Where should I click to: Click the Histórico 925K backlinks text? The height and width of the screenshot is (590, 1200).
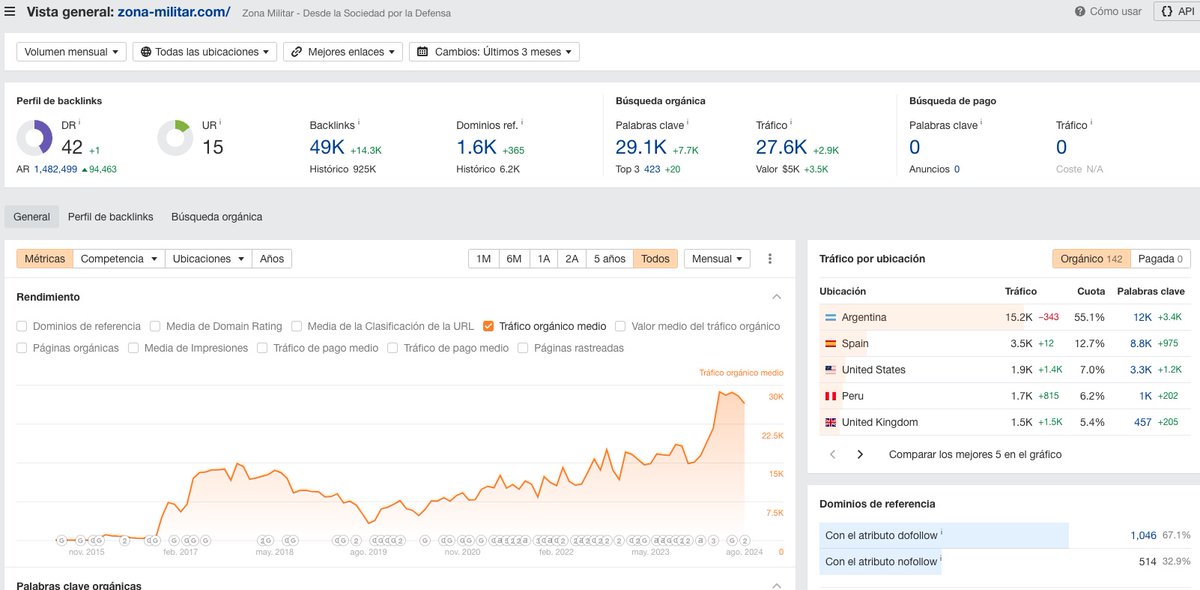click(343, 169)
